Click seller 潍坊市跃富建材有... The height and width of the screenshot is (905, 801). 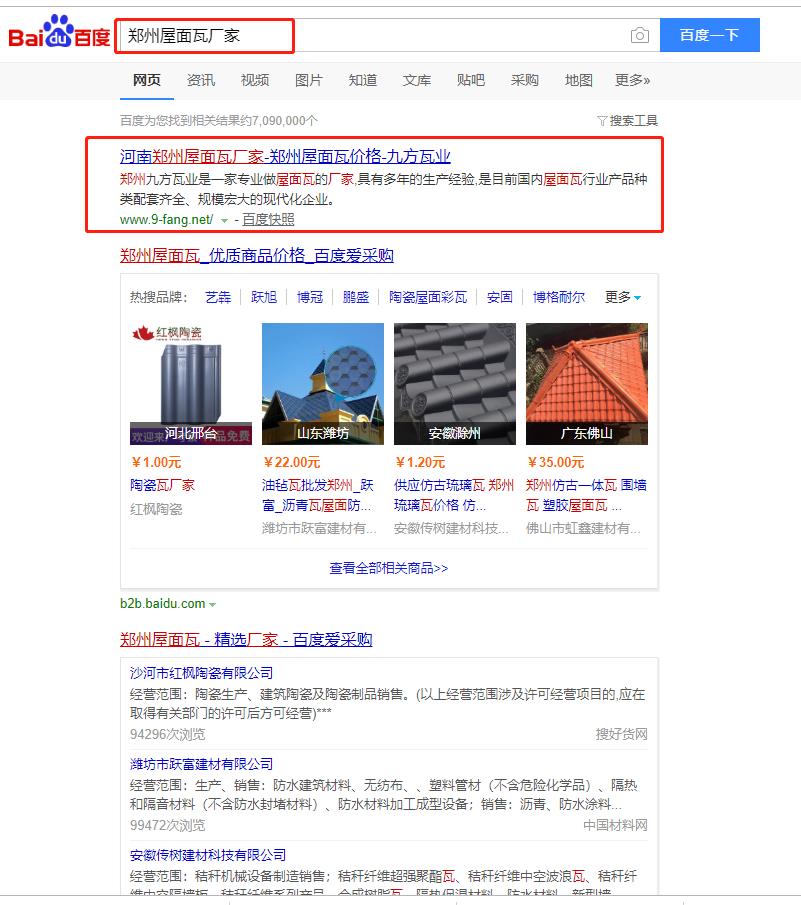[x=319, y=528]
